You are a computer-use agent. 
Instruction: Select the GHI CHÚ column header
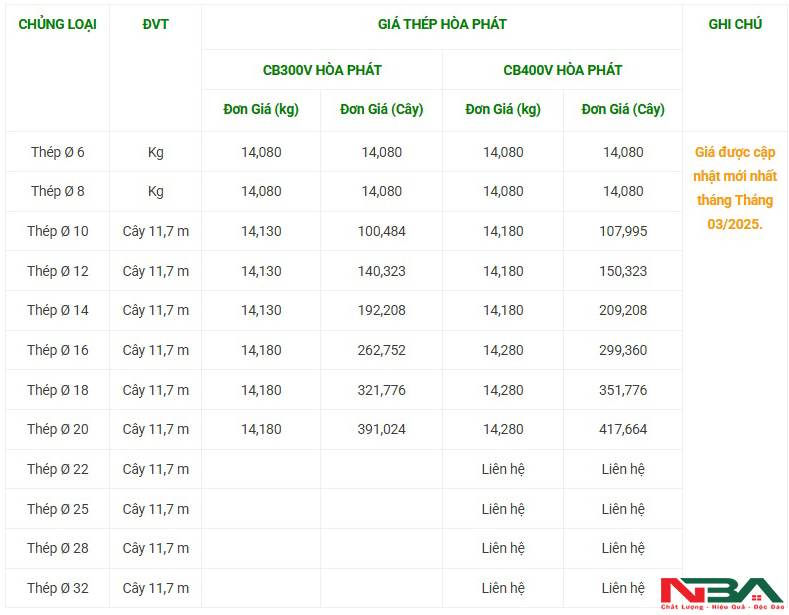pos(735,24)
